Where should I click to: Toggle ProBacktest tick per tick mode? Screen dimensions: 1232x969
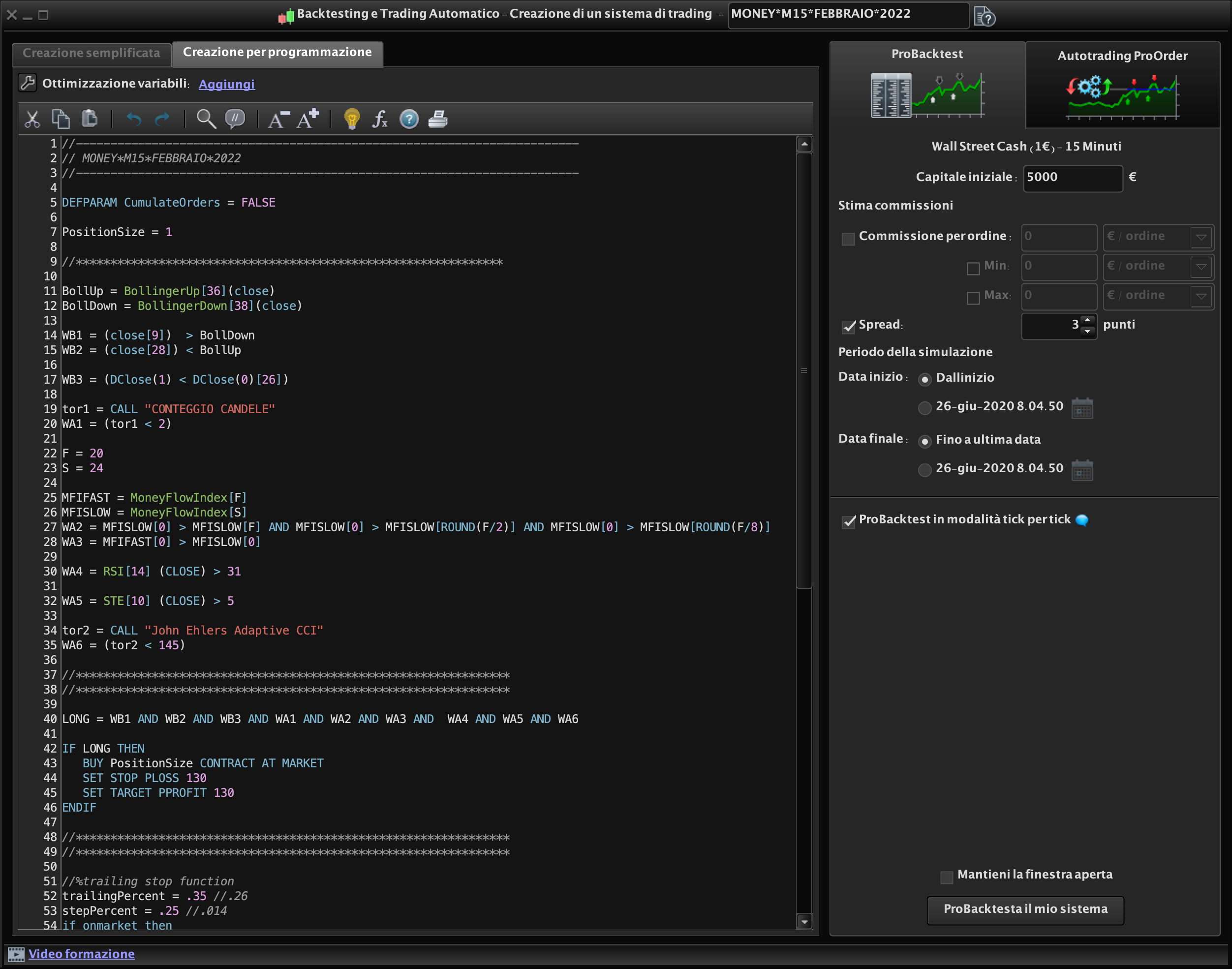pos(848,521)
